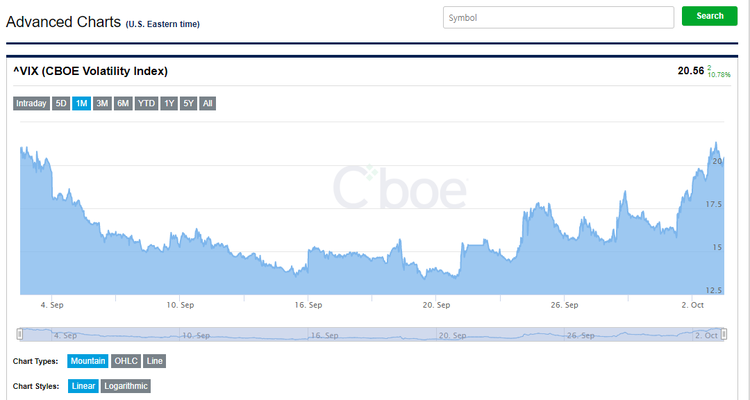Click the 10. Sep x-axis label

(x=180, y=305)
